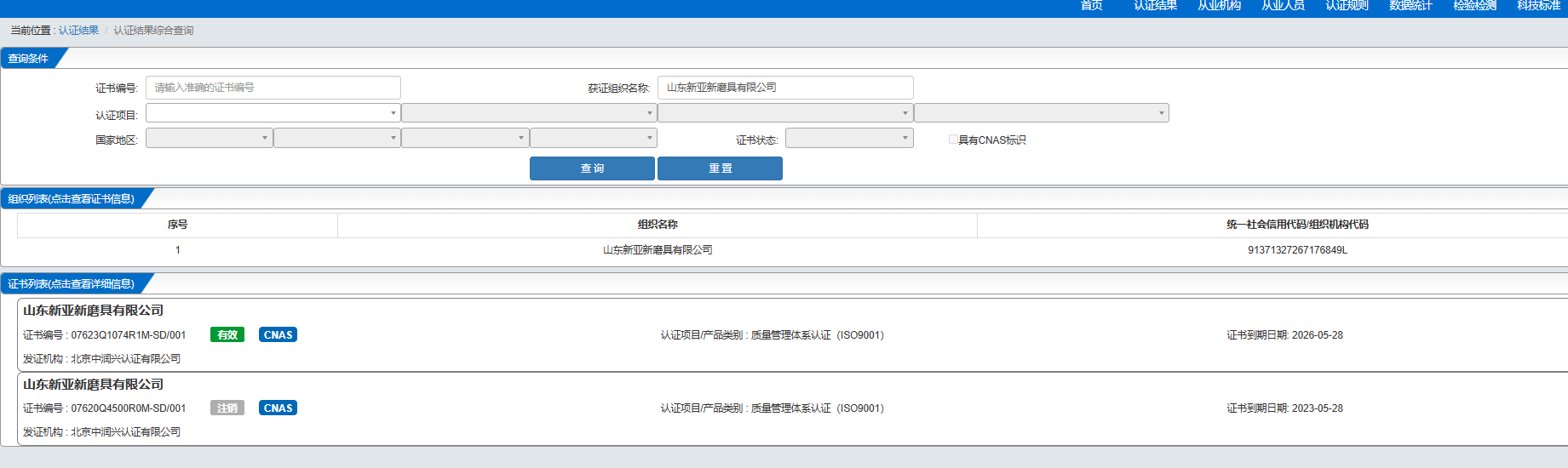Click 发证机构 text under certificate 07623Q1074R1M-SD/001
This screenshot has width=1568, height=468.
pyautogui.click(x=101, y=359)
